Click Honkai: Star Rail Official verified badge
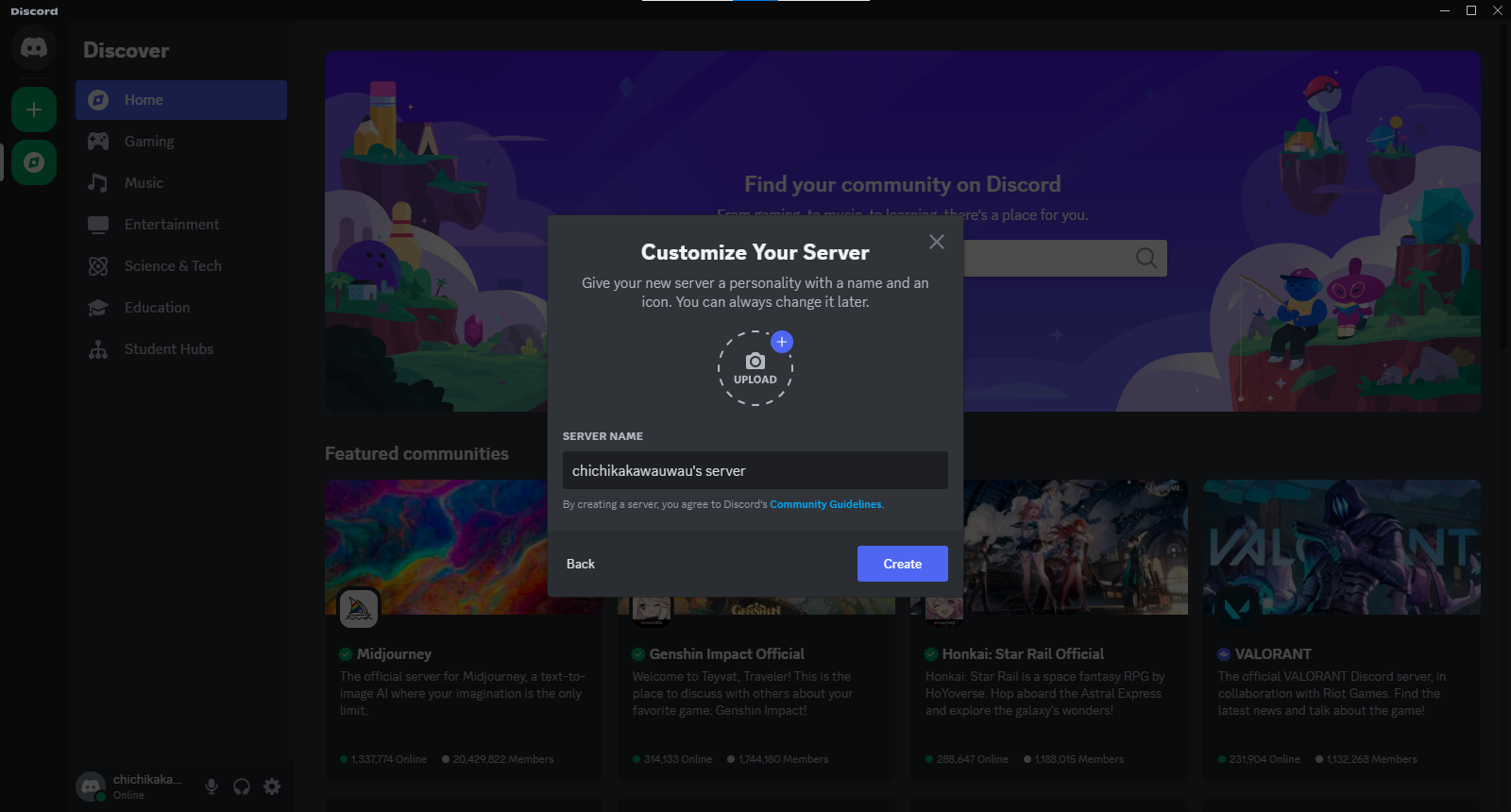This screenshot has width=1511, height=812. [x=931, y=654]
